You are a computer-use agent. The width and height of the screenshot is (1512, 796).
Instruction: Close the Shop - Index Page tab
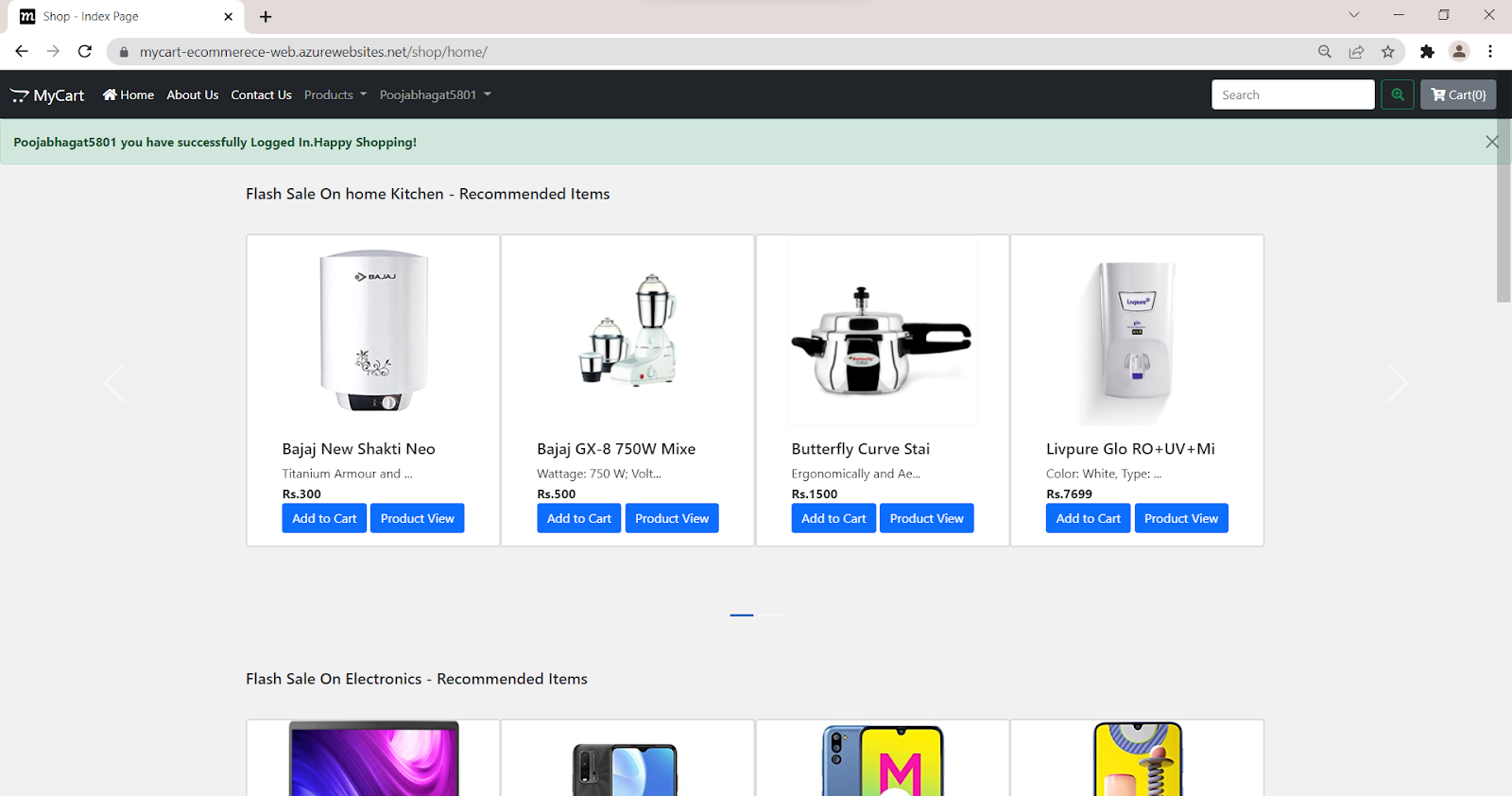tap(229, 16)
